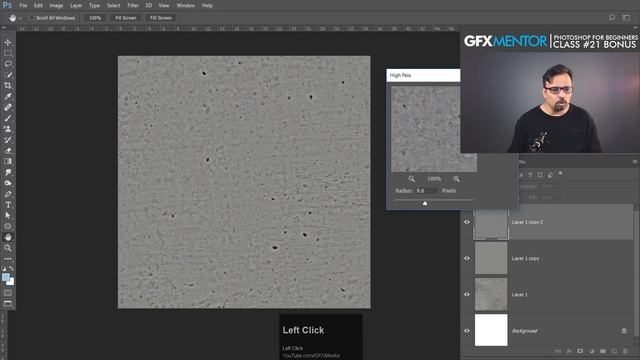This screenshot has width=640, height=360.
Task: Swap foreground and background colors
Action: click(11, 269)
